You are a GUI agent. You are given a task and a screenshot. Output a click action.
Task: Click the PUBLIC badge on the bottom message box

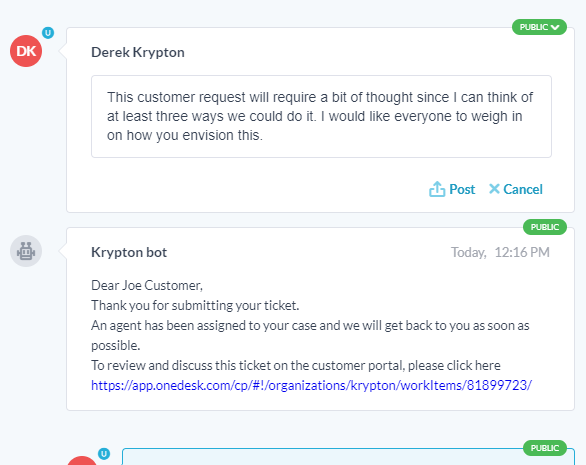click(x=545, y=448)
